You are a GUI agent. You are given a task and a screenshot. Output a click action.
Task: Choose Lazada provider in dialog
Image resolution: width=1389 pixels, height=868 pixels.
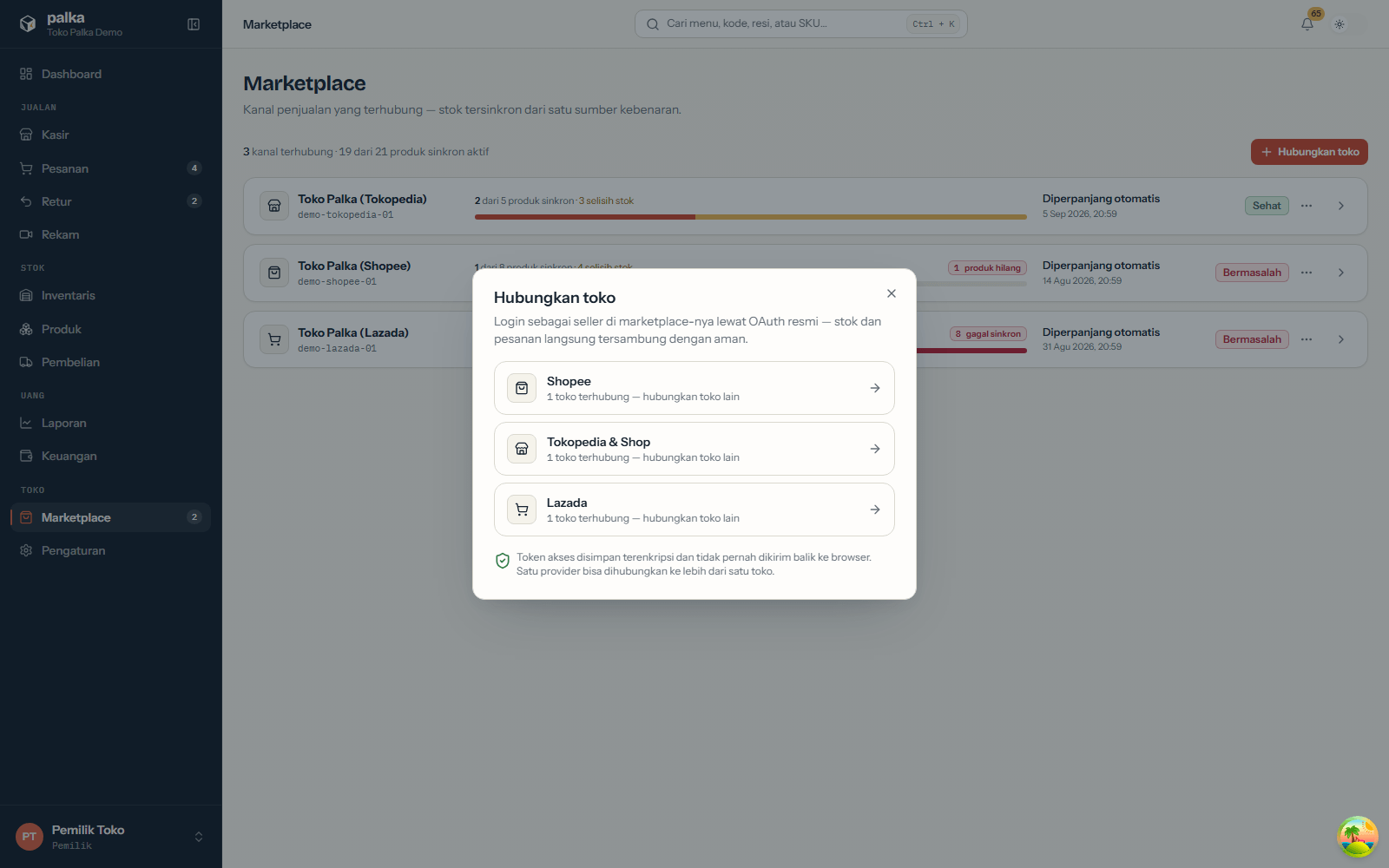[x=694, y=510]
